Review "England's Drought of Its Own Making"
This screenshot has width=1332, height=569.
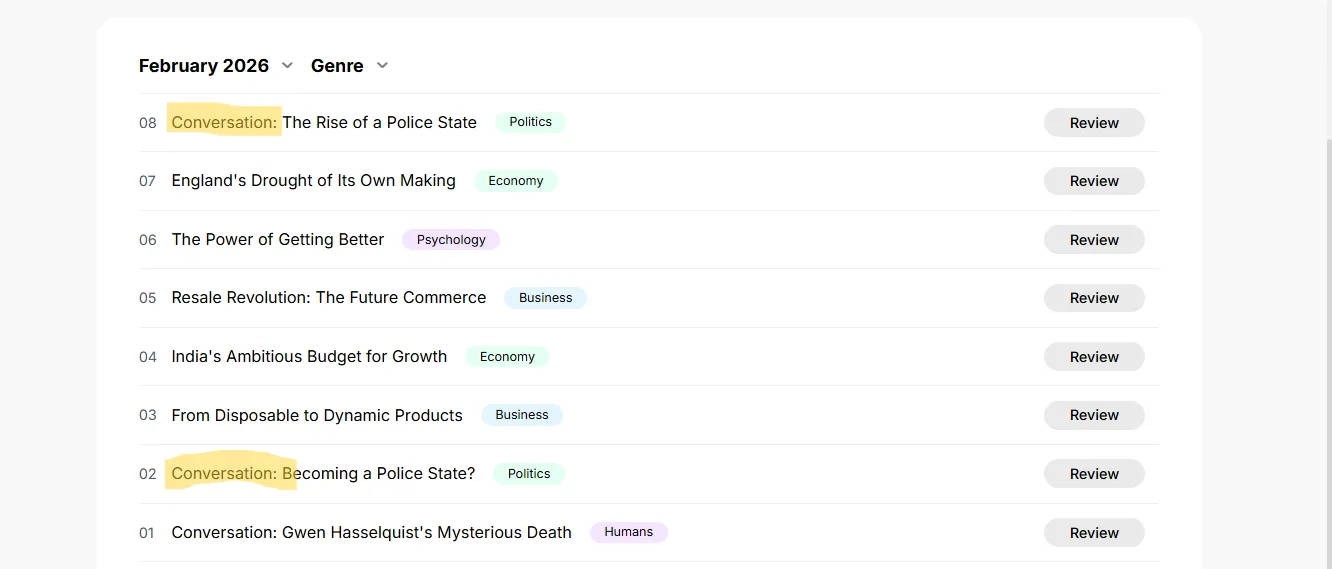[x=1094, y=181]
